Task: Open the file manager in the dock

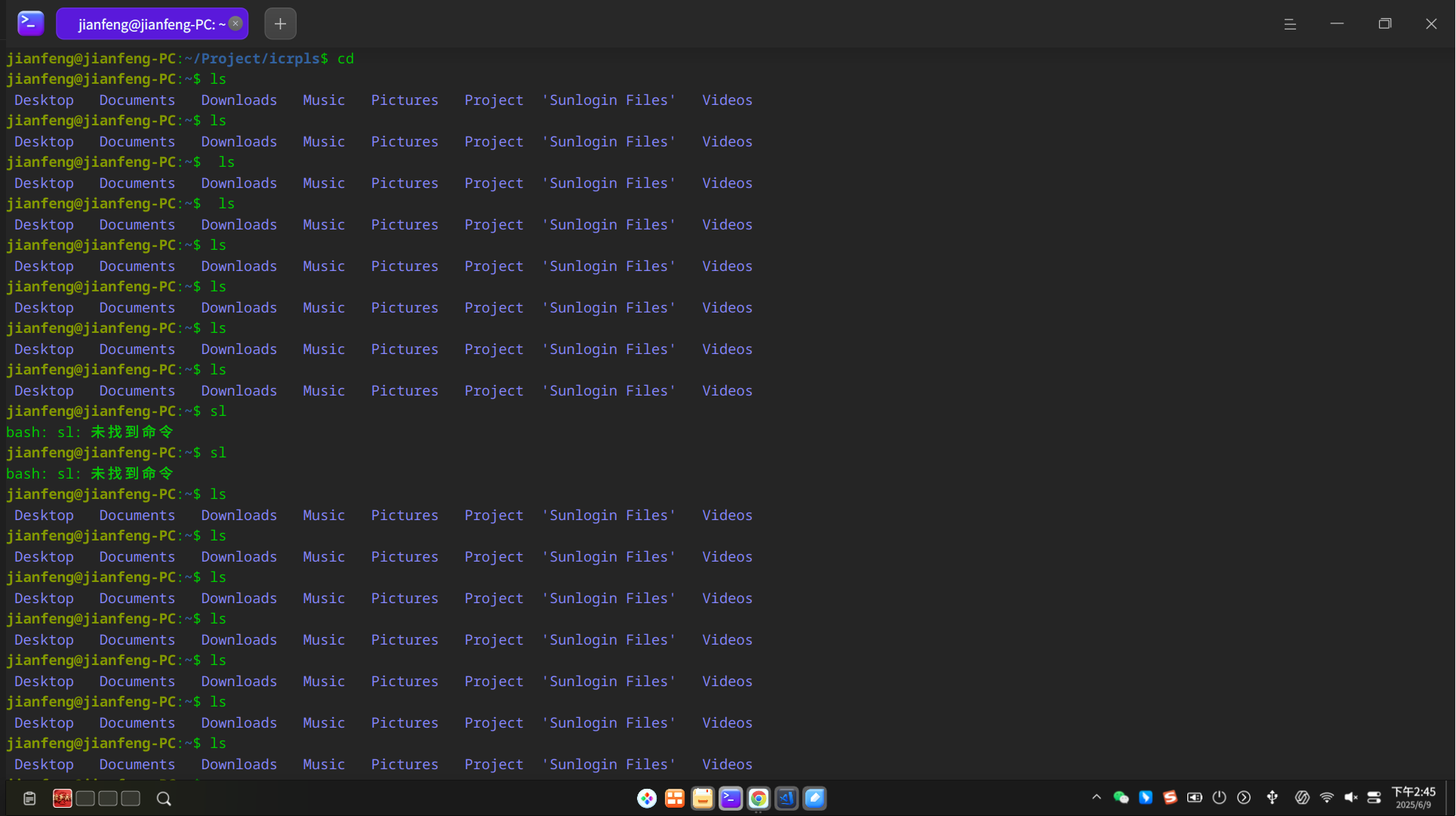Action: [x=703, y=799]
